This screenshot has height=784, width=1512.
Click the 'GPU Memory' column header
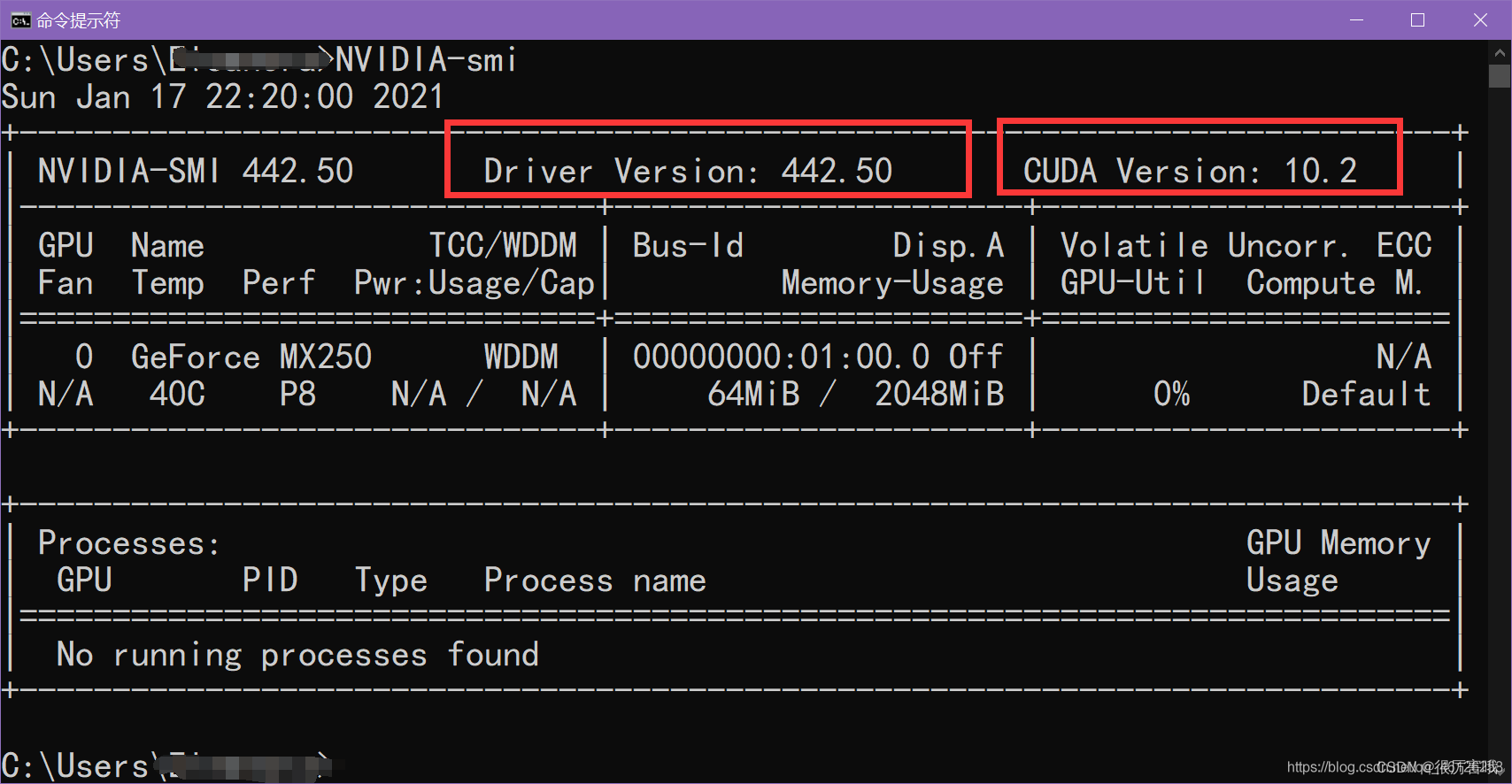pyautogui.click(x=1338, y=542)
